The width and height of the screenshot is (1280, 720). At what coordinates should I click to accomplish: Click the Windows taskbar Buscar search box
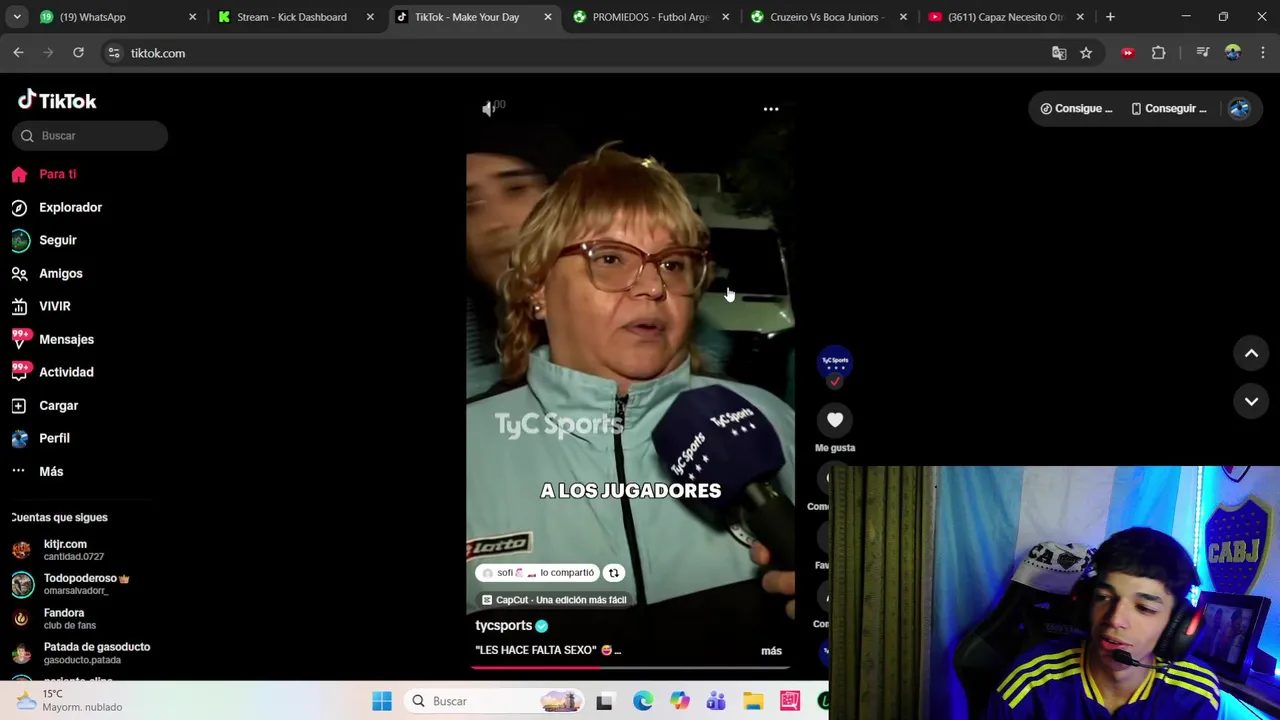495,701
